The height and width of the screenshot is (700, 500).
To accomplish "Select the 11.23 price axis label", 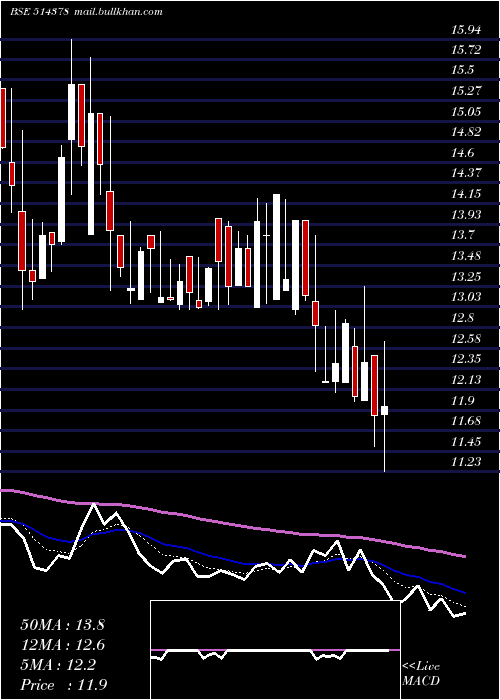I will [466, 462].
